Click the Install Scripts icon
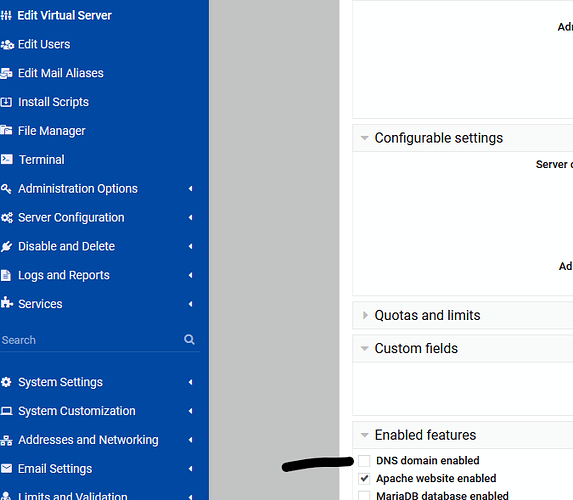The width and height of the screenshot is (573, 500). pos(7,102)
